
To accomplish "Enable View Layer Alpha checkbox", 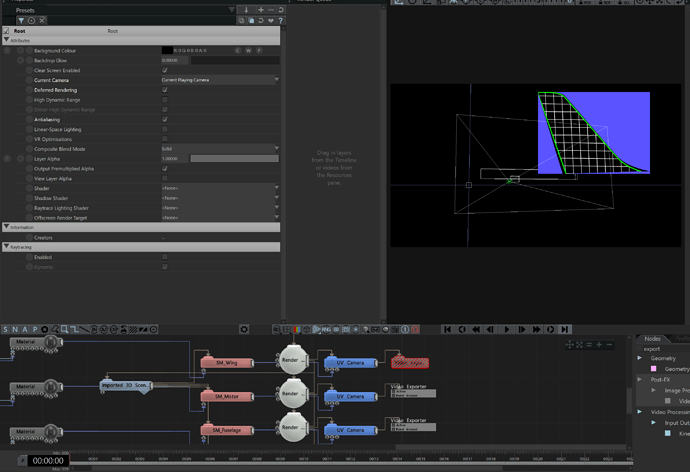I will click(165, 179).
